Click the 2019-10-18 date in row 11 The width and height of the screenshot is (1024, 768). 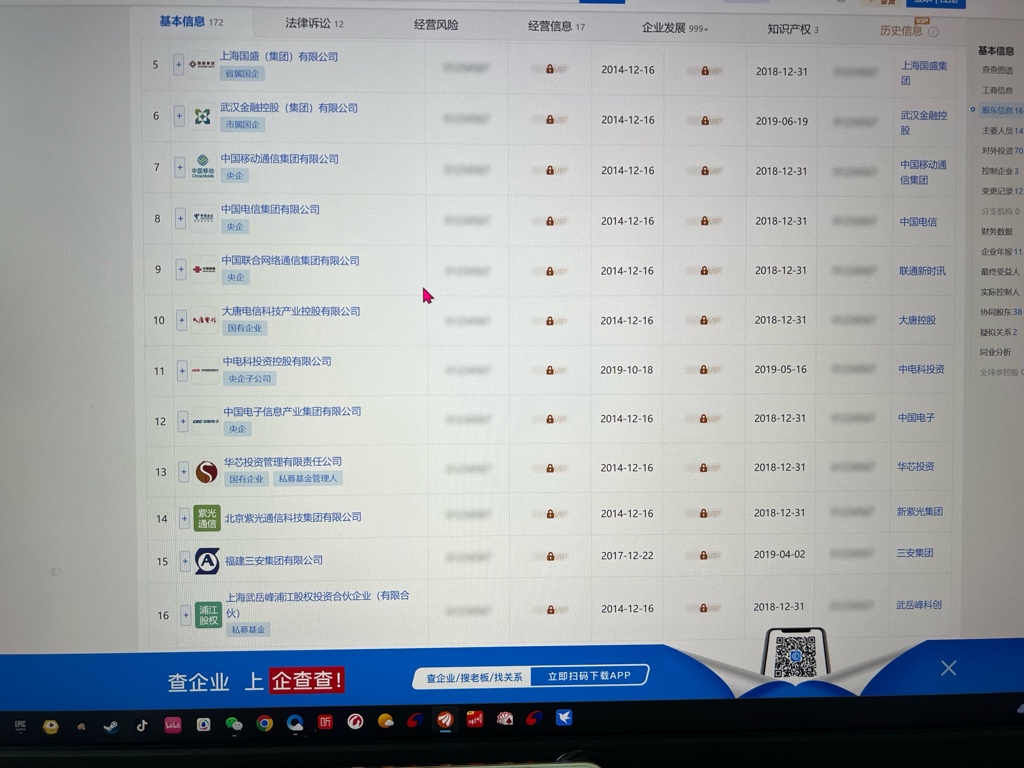[x=626, y=370]
